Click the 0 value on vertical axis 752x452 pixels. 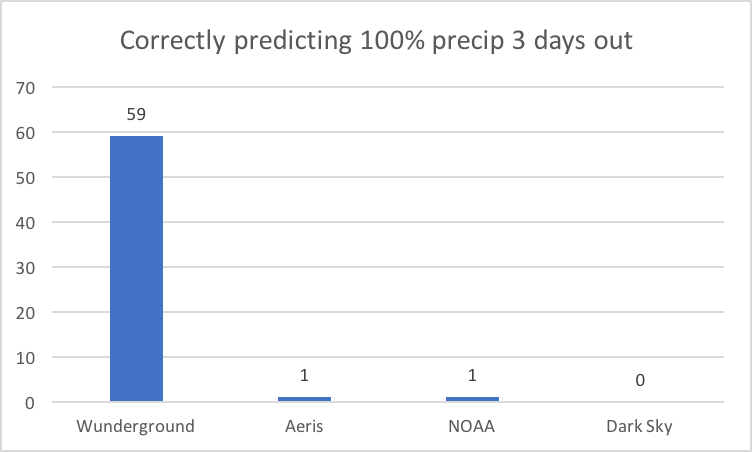30,403
